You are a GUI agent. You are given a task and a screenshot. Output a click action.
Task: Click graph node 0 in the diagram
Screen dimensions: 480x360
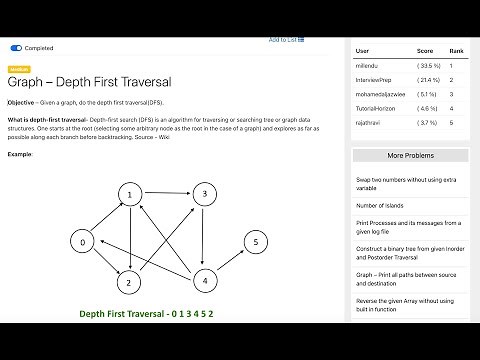pyautogui.click(x=82, y=242)
